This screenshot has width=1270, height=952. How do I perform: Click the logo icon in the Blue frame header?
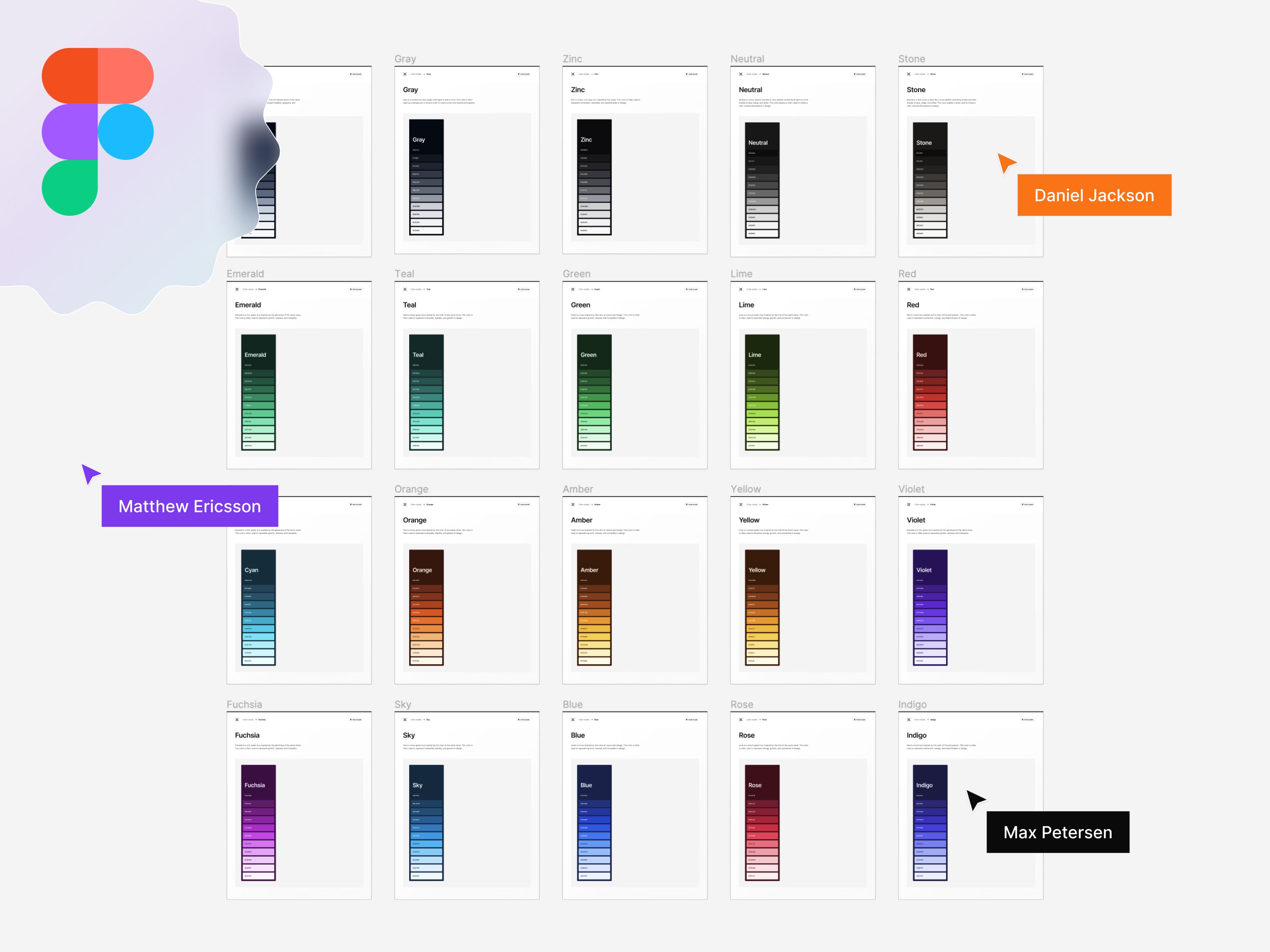click(572, 720)
